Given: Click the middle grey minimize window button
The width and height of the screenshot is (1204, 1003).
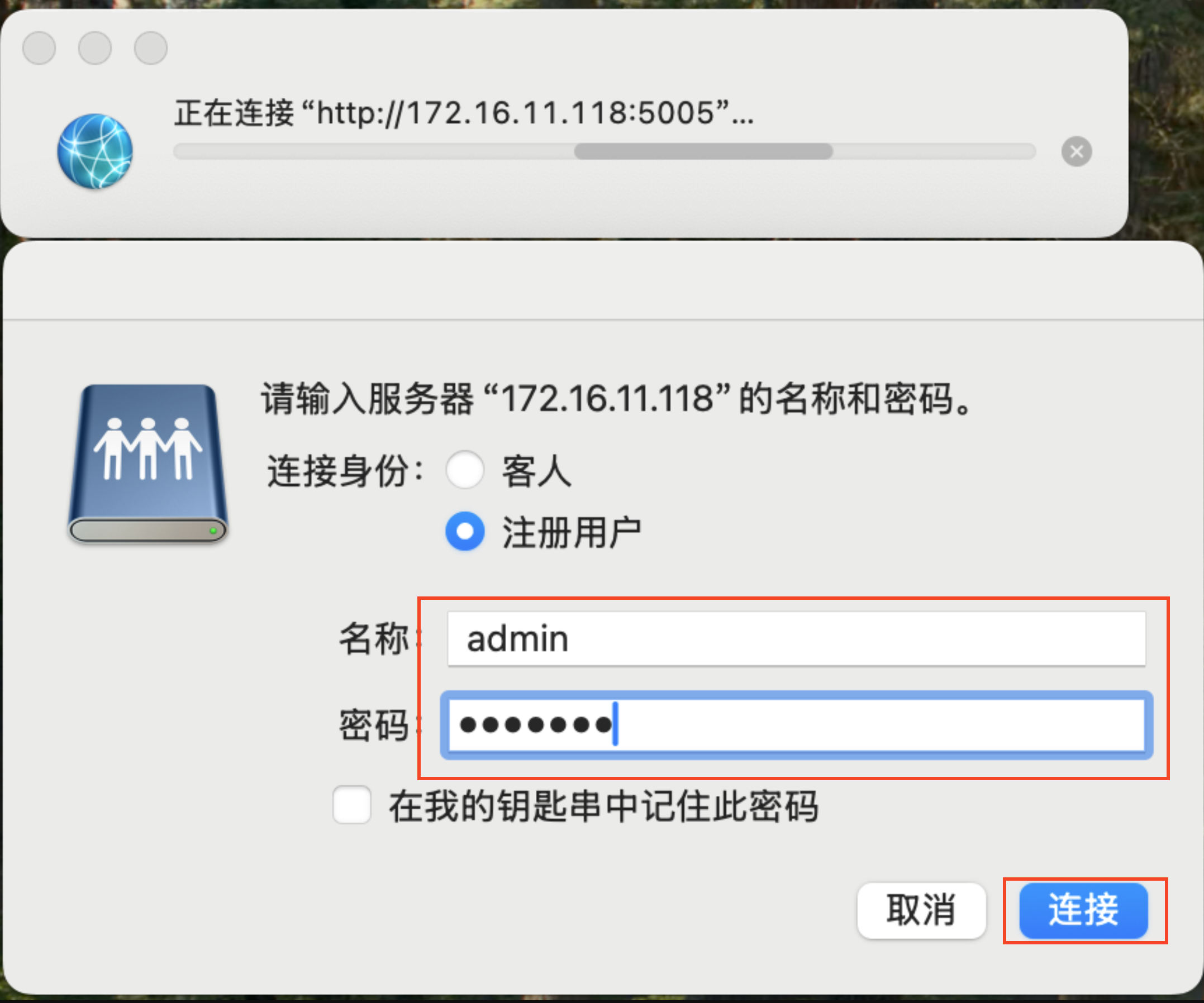Looking at the screenshot, I should (x=95, y=47).
